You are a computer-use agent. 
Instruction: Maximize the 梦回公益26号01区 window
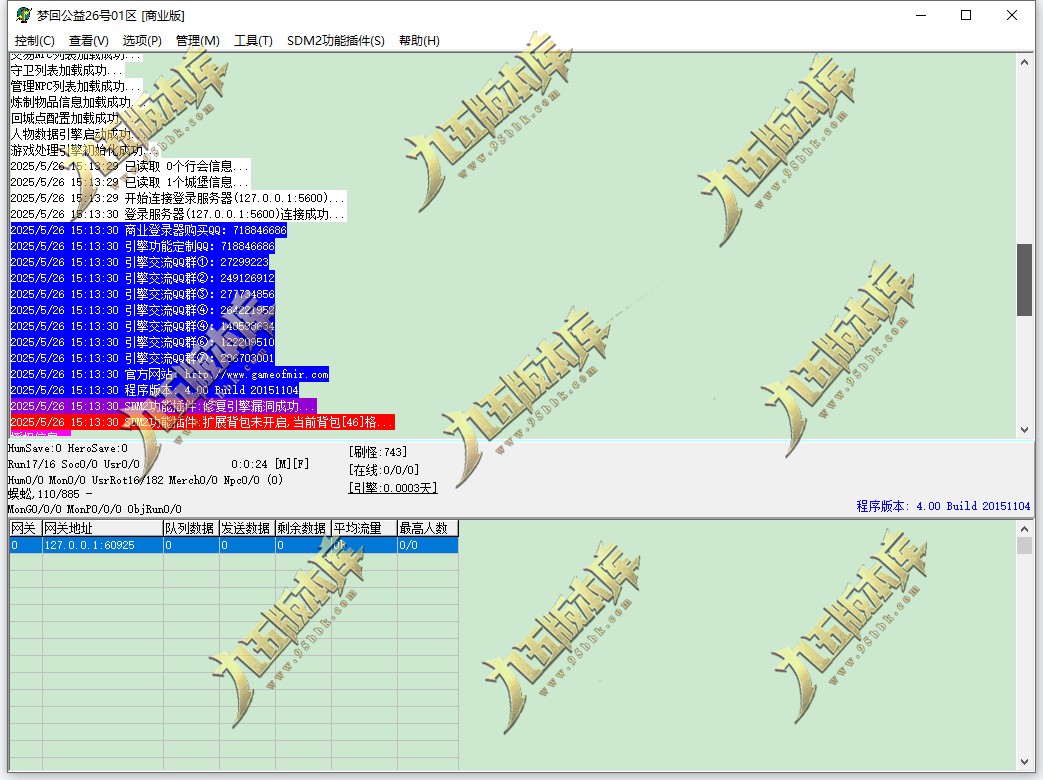click(966, 15)
